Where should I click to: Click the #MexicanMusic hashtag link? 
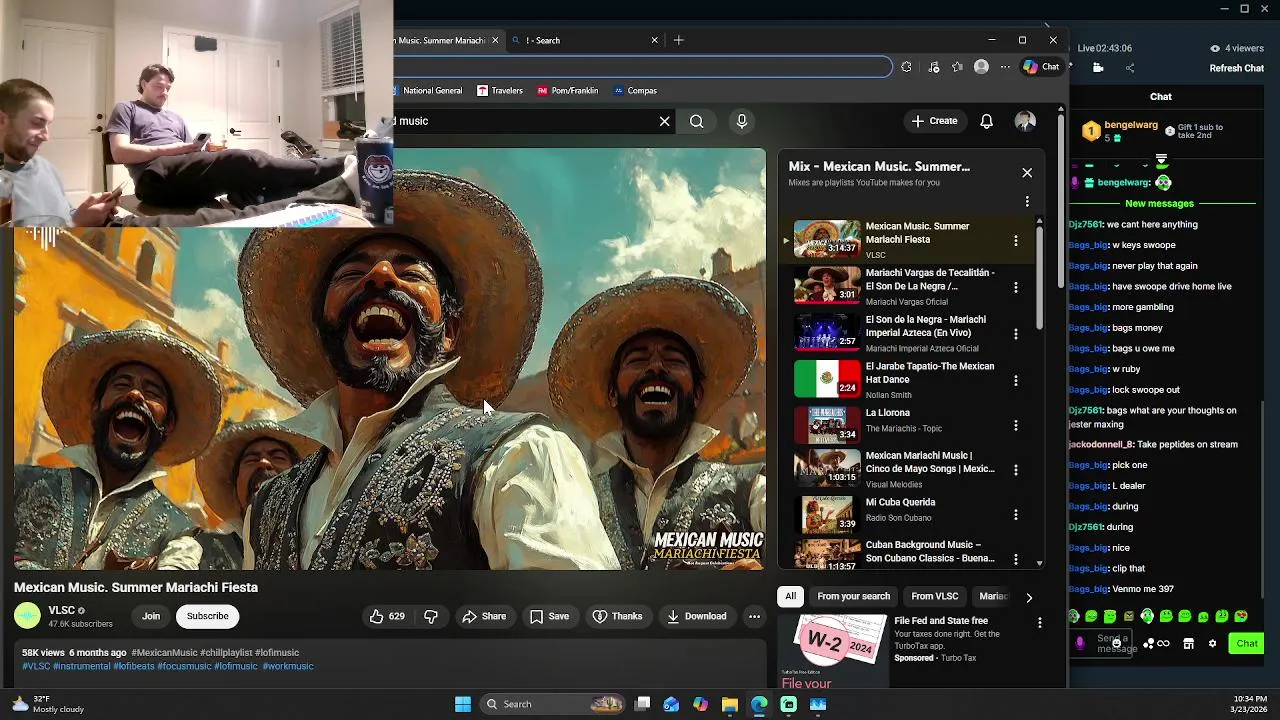coord(164,653)
